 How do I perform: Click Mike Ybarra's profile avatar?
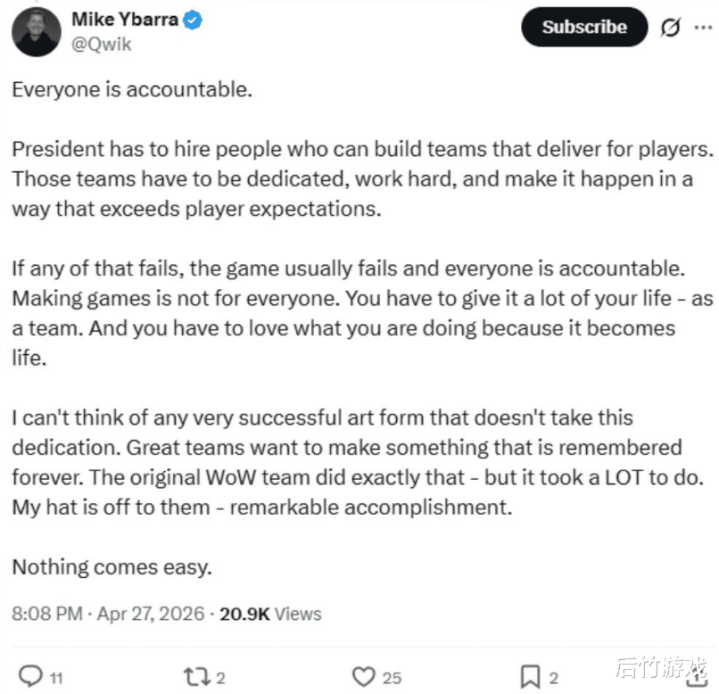37,31
